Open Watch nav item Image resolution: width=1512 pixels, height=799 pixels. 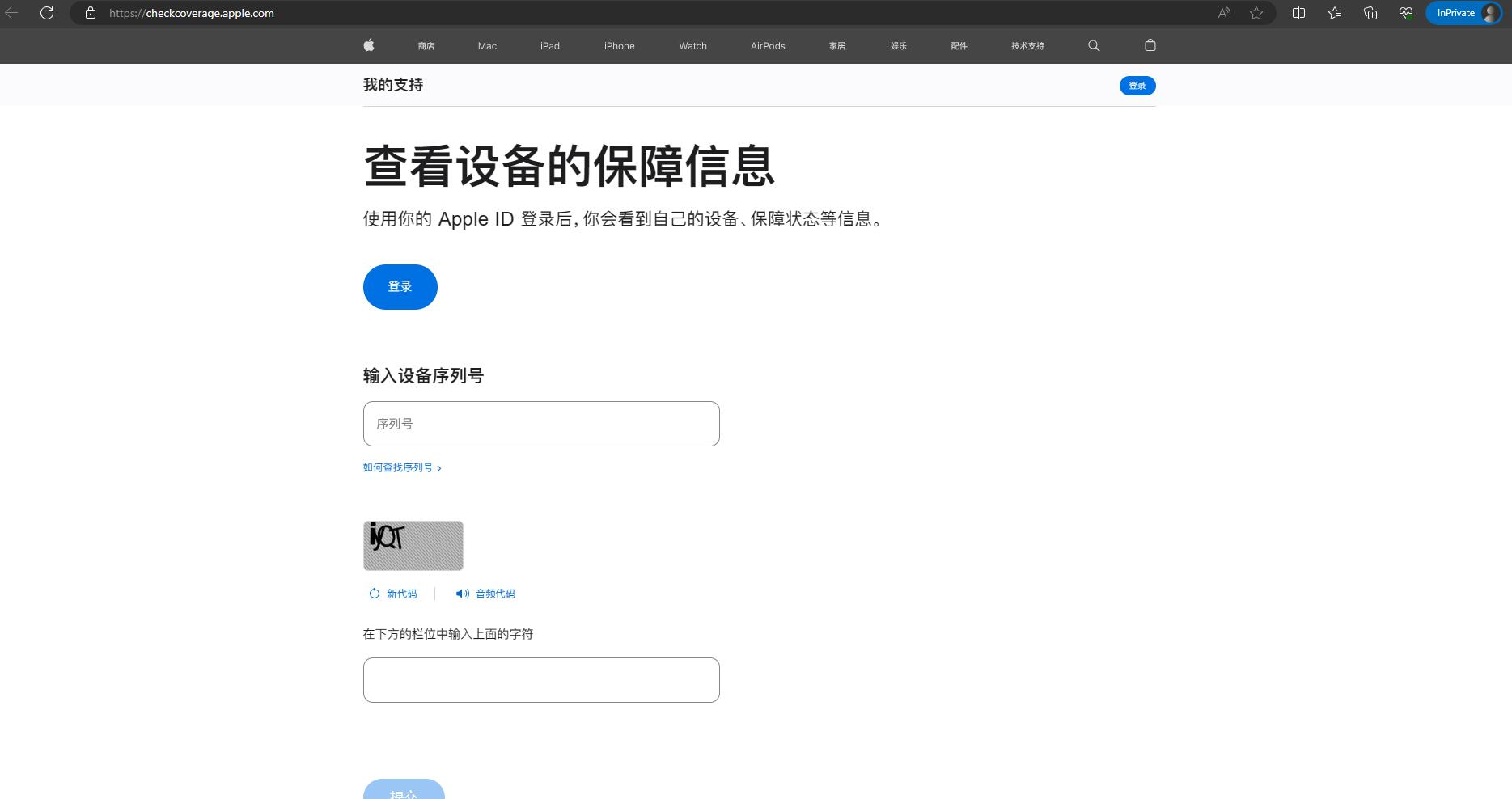tap(693, 46)
